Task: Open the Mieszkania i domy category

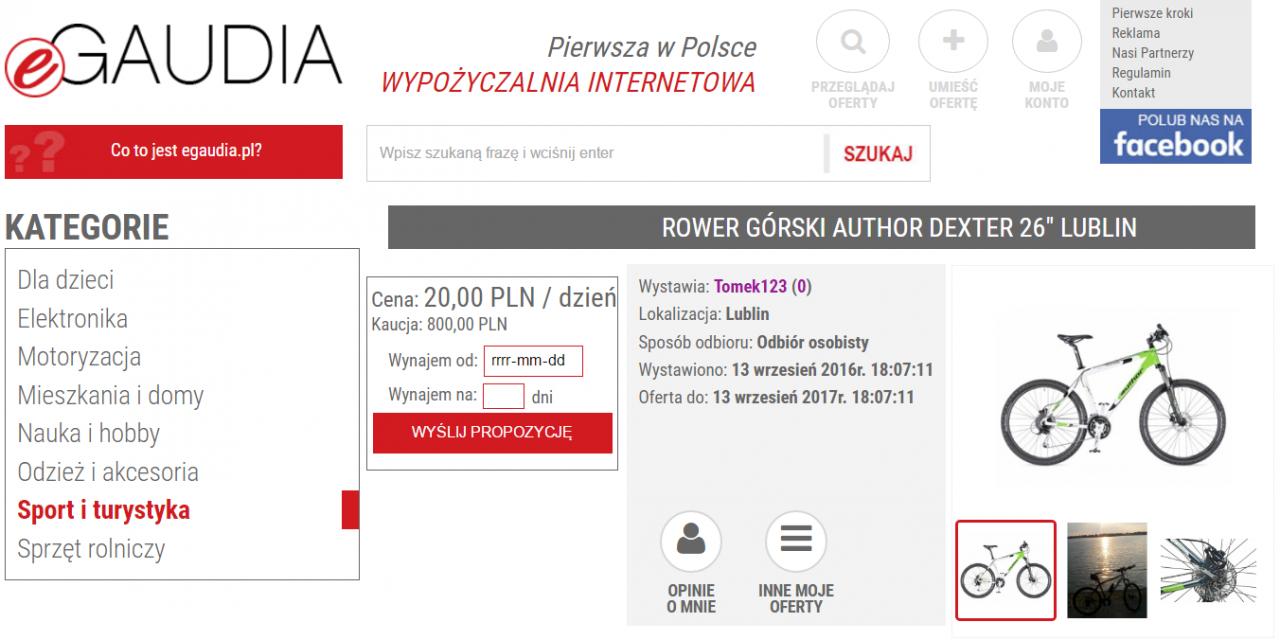Action: click(111, 395)
